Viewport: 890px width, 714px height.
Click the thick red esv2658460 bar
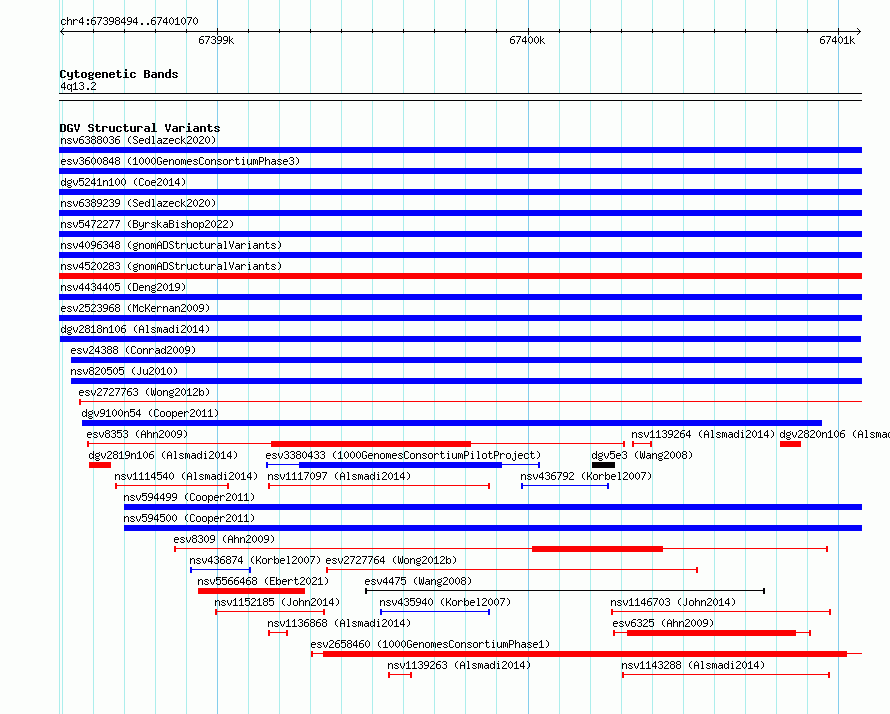point(585,654)
